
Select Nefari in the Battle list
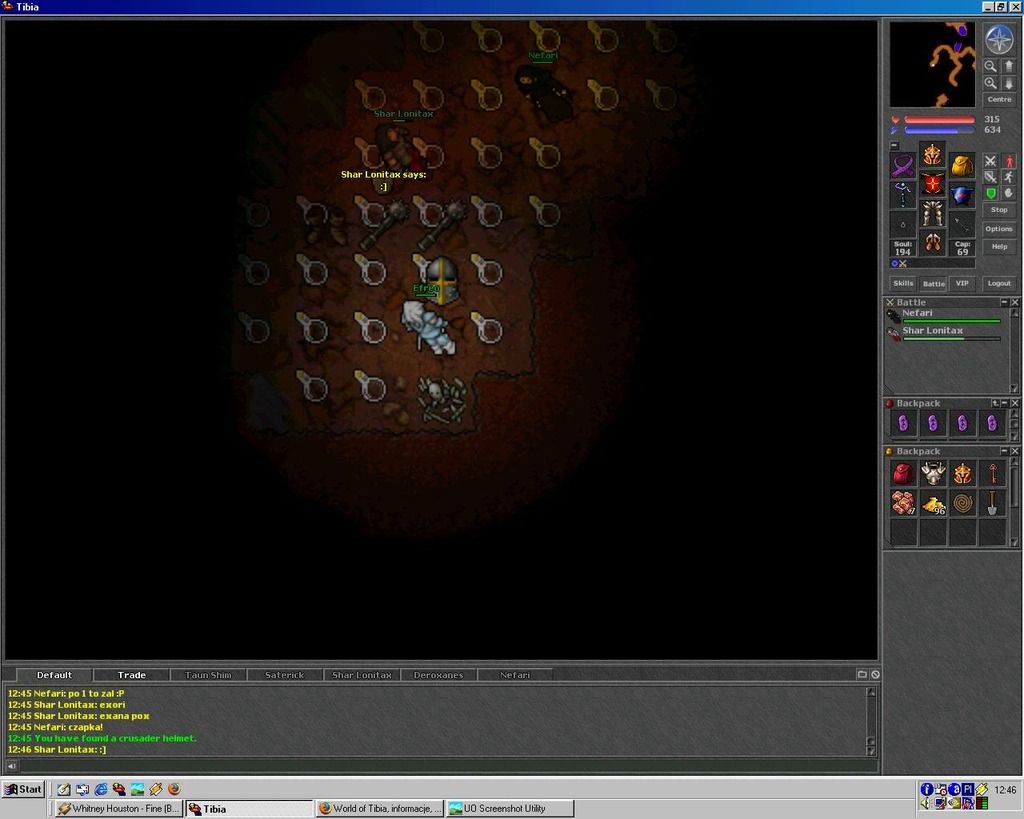tap(943, 315)
